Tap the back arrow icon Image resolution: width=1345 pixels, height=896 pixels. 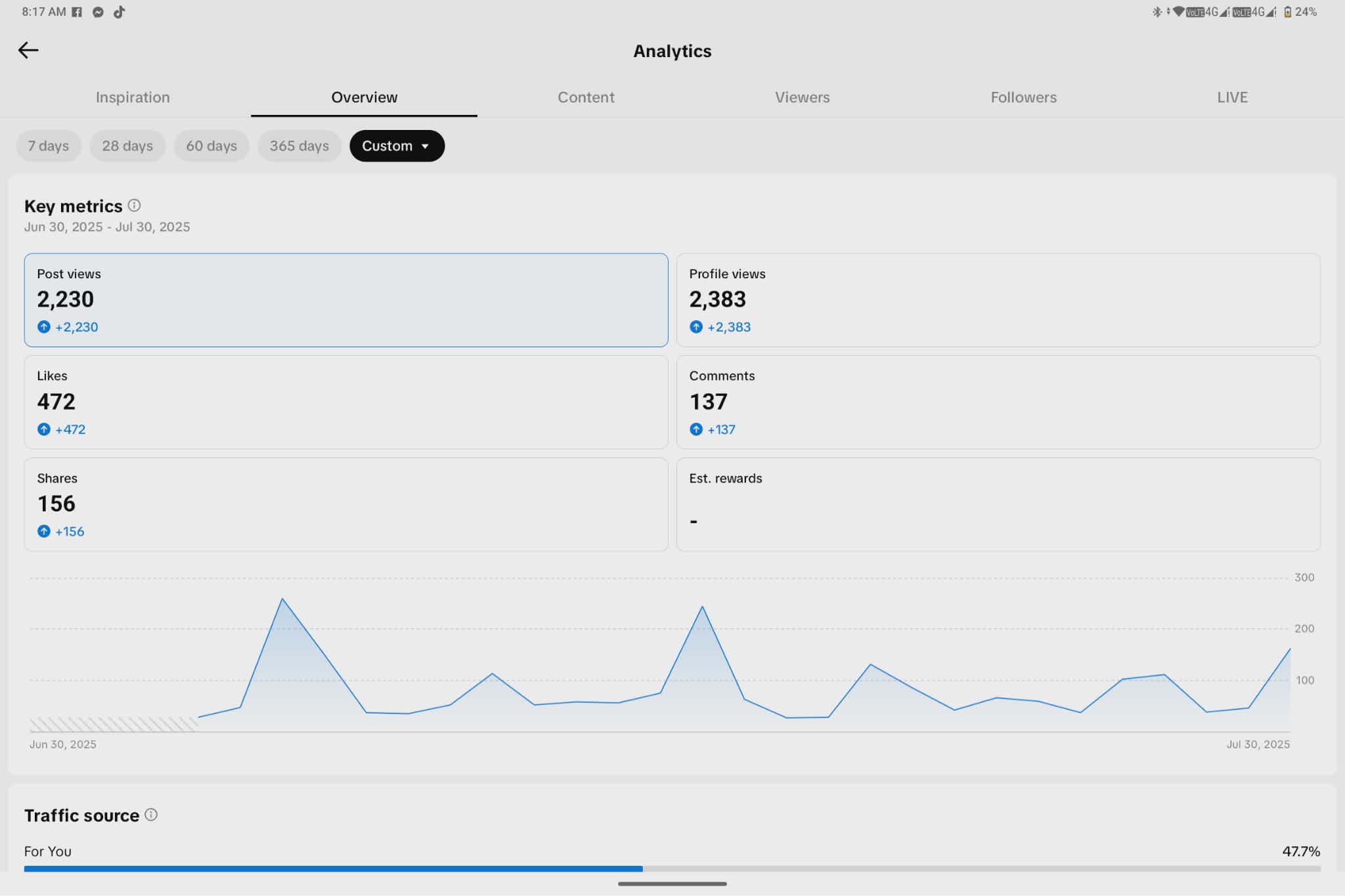point(28,50)
